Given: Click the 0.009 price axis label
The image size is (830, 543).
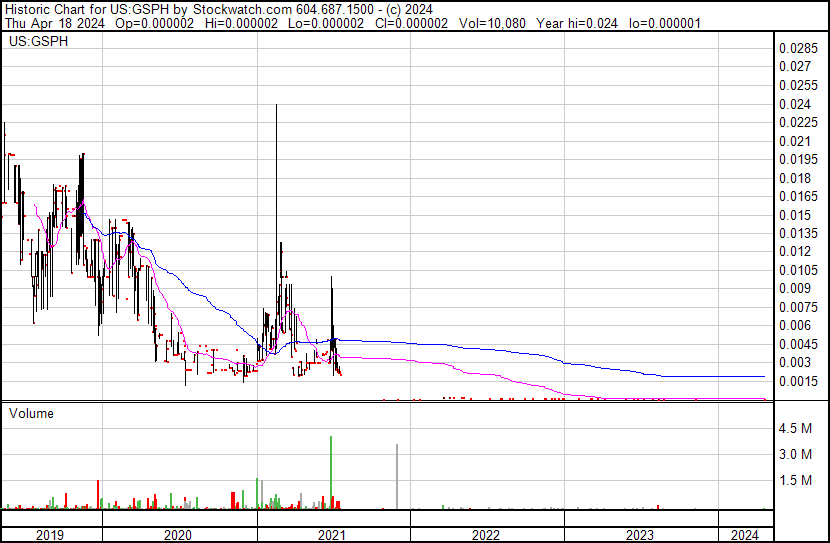Looking at the screenshot, I should click(795, 288).
